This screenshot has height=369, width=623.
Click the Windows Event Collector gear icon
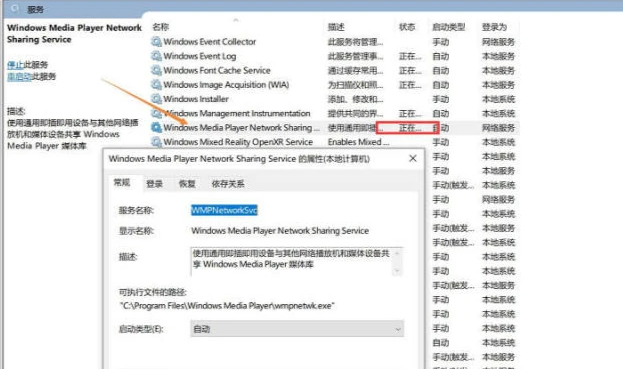click(157, 42)
